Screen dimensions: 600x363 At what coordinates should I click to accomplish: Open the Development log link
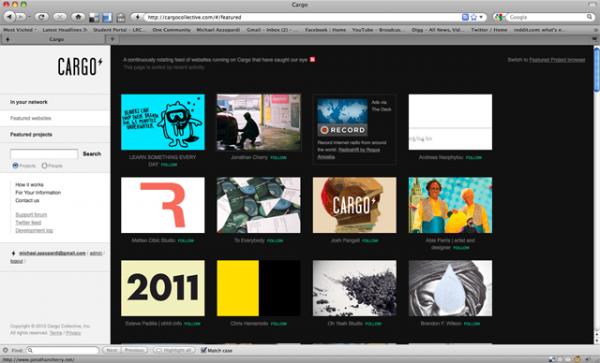point(34,230)
